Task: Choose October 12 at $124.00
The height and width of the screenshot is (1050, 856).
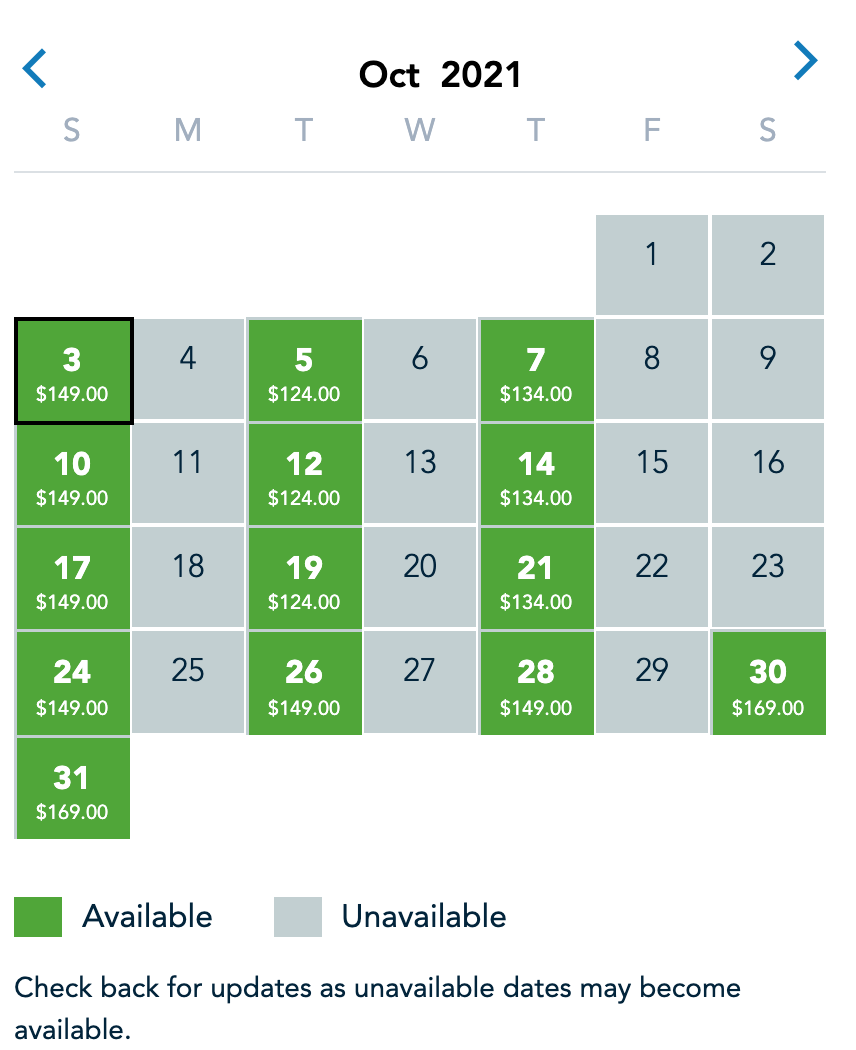Action: coord(305,474)
